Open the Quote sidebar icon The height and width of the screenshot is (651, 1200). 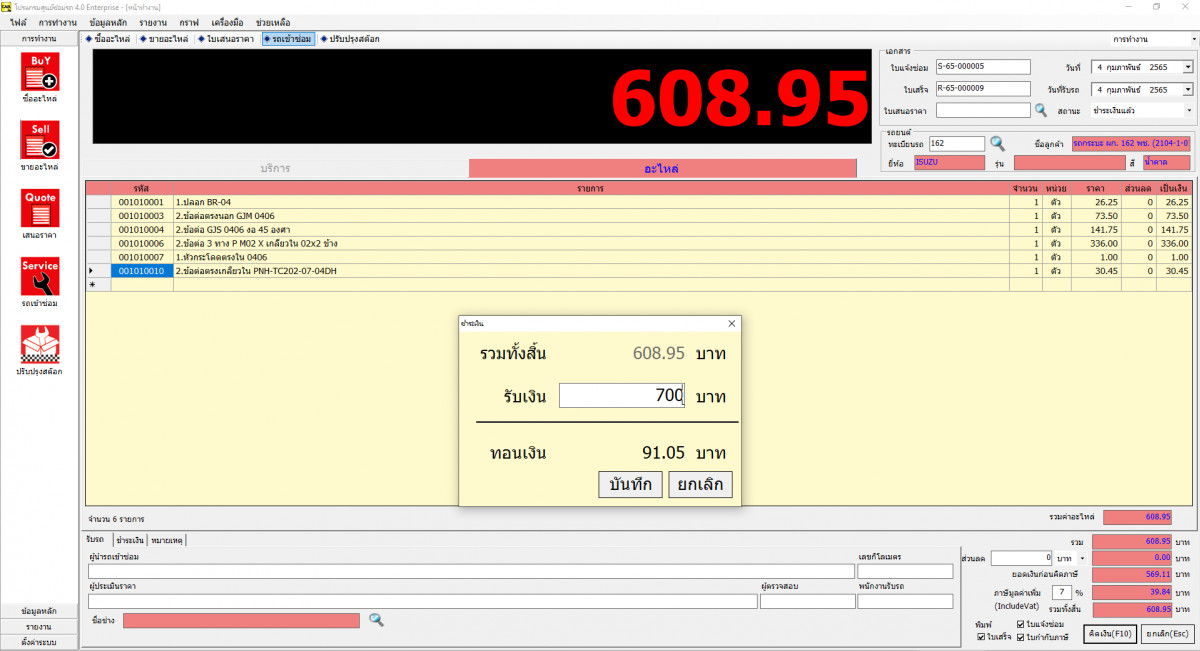coord(40,208)
